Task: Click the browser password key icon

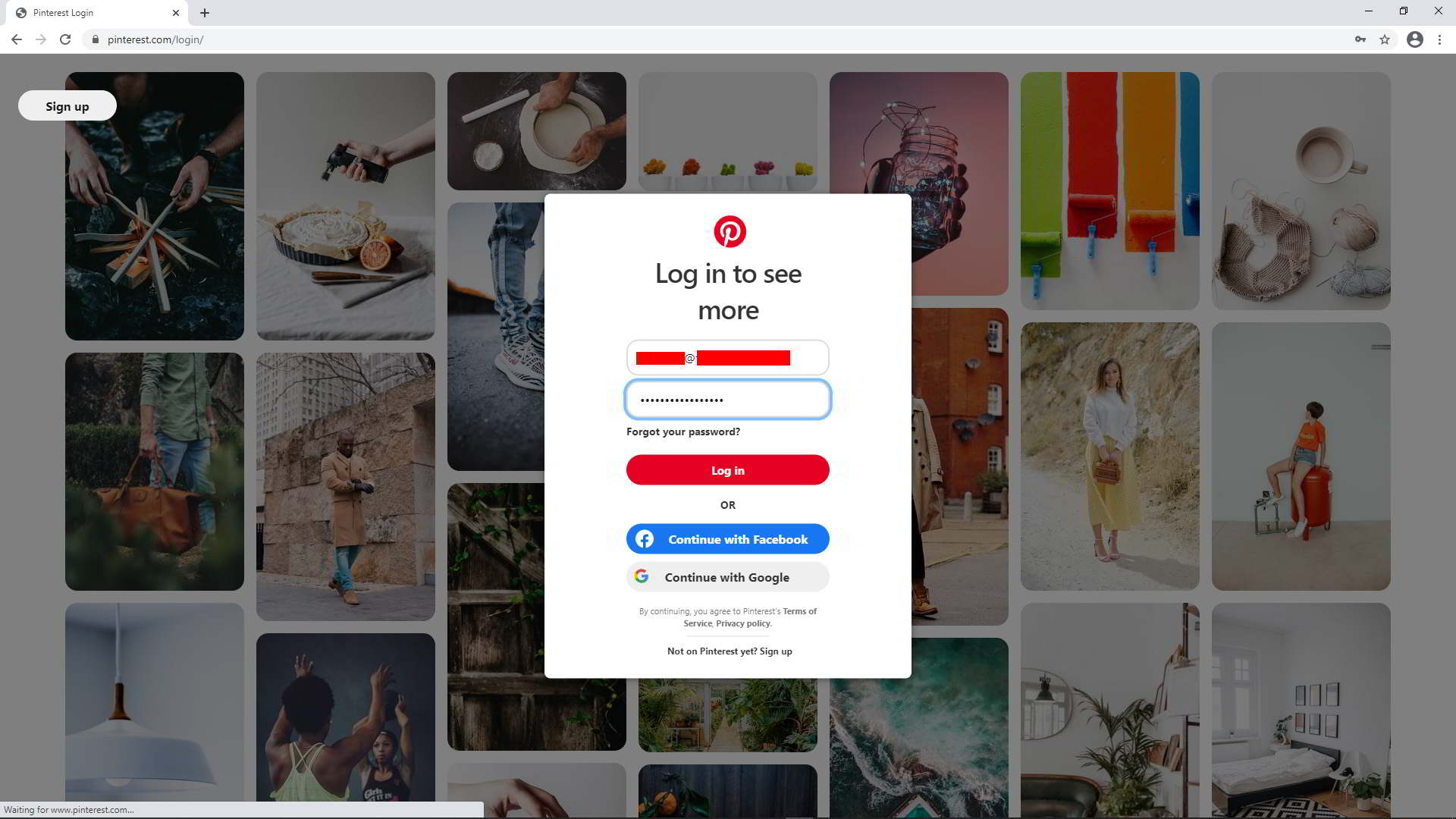Action: click(1360, 39)
